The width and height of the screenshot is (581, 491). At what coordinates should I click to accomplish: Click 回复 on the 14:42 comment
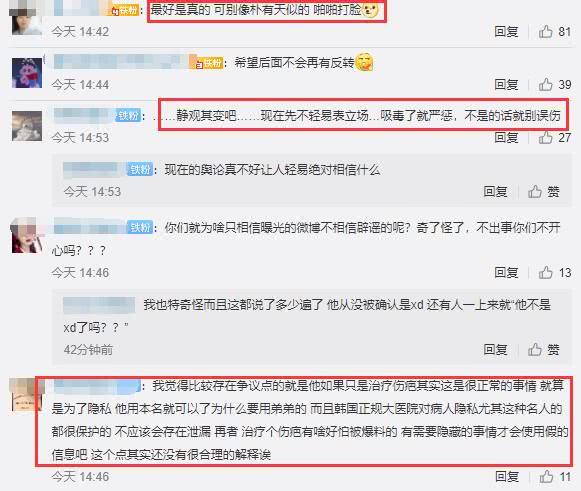coord(506,32)
